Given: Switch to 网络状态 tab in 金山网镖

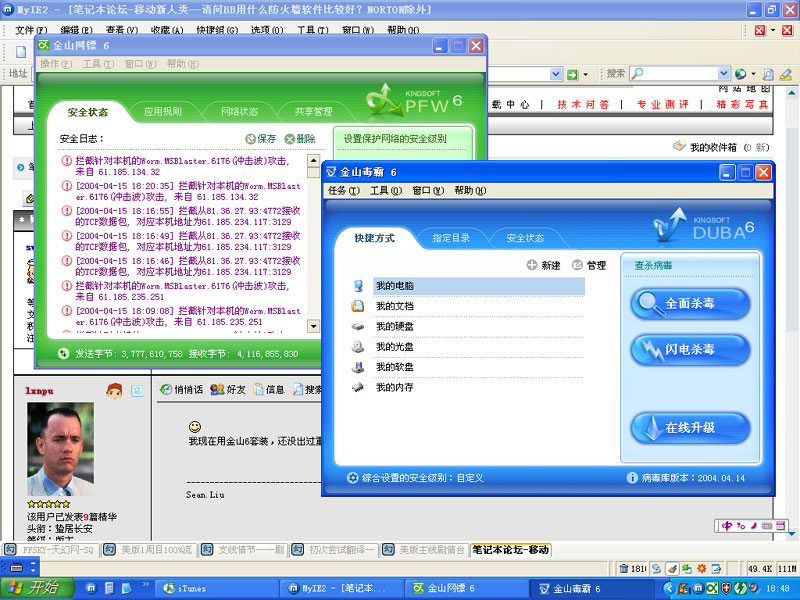Looking at the screenshot, I should [x=239, y=112].
